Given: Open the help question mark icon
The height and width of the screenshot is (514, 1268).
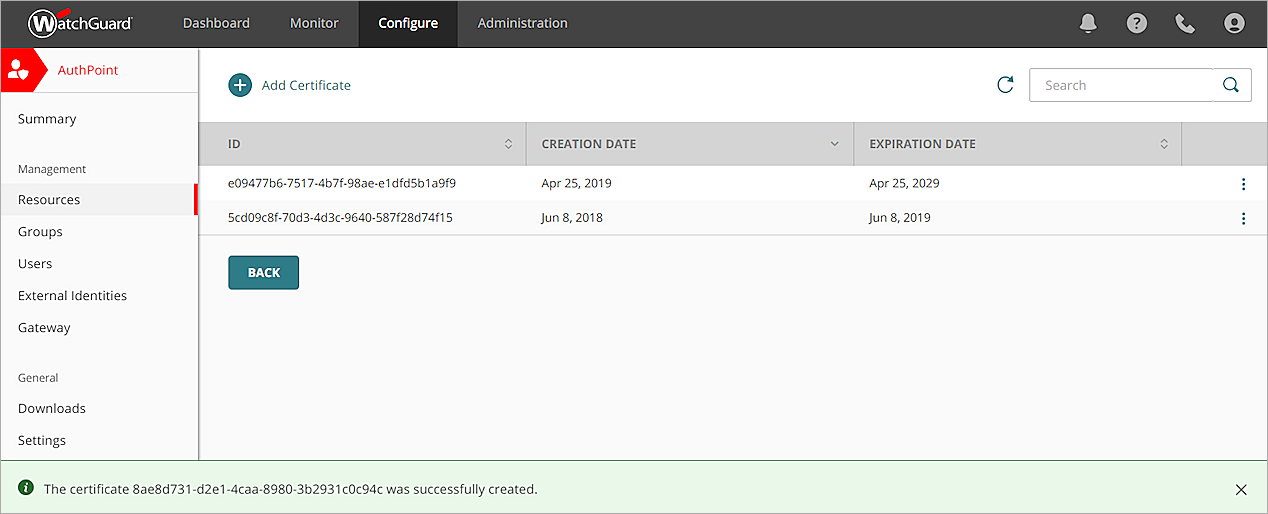Looking at the screenshot, I should (1137, 23).
